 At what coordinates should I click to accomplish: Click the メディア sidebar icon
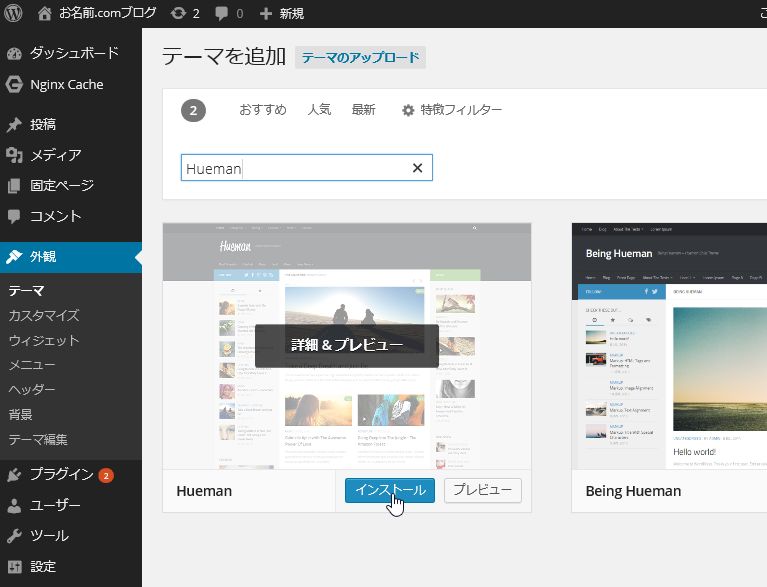(14, 156)
